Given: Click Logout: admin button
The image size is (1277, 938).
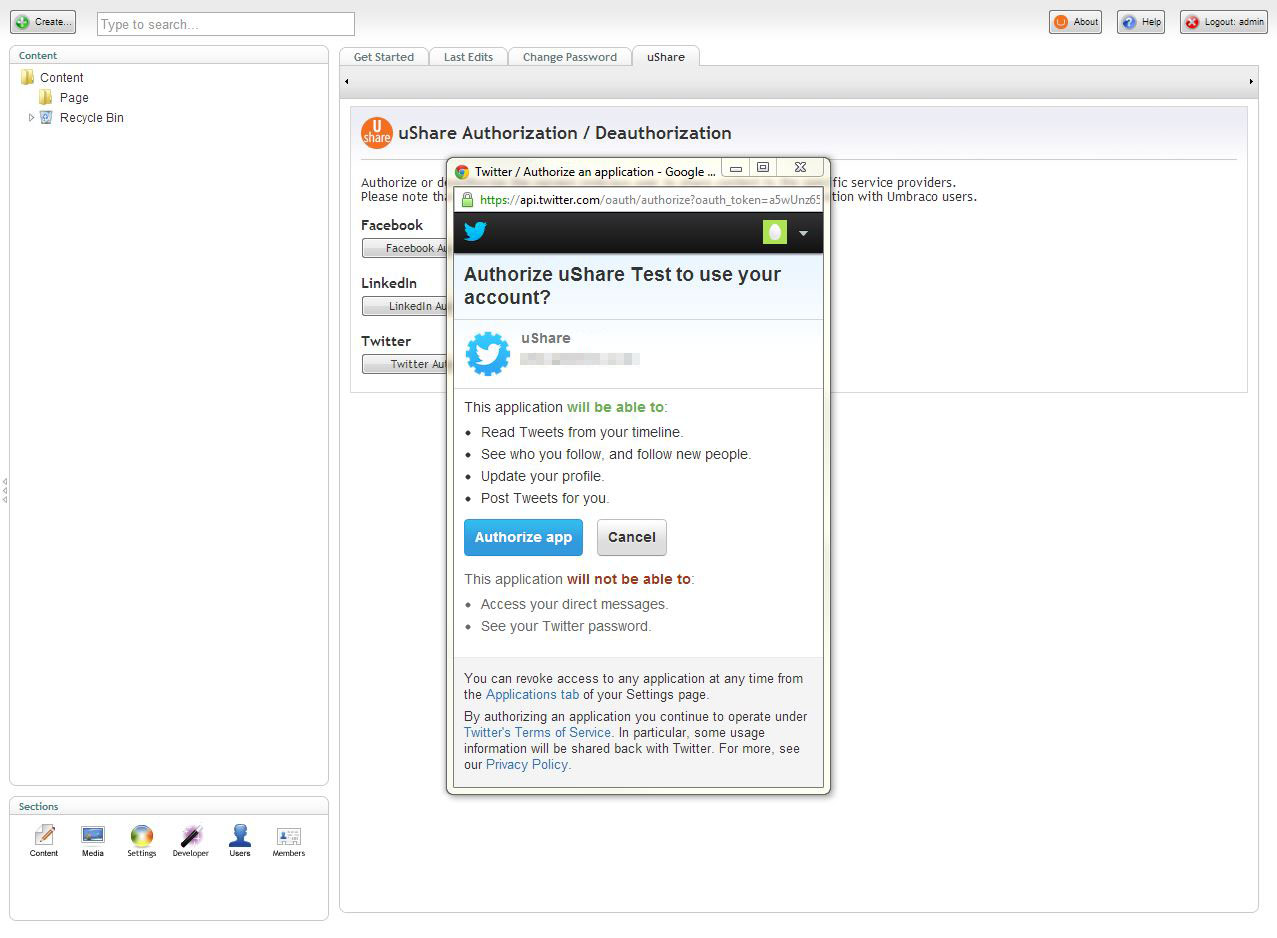Looking at the screenshot, I should click(x=1224, y=22).
